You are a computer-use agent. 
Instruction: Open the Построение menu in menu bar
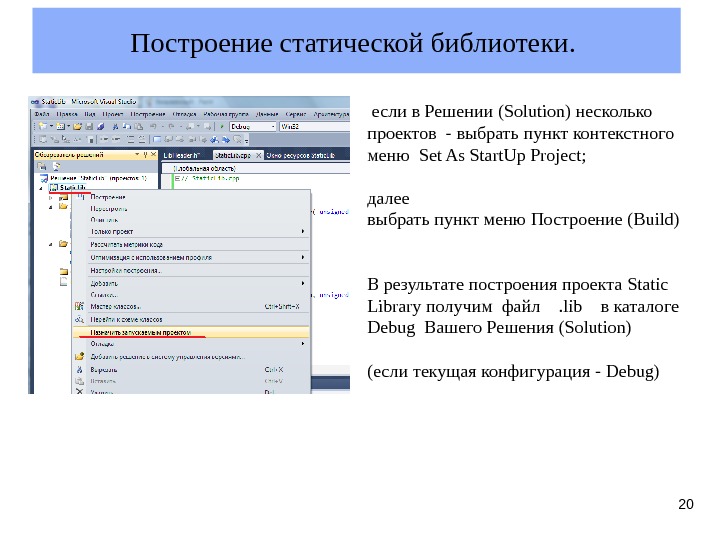click(x=148, y=114)
